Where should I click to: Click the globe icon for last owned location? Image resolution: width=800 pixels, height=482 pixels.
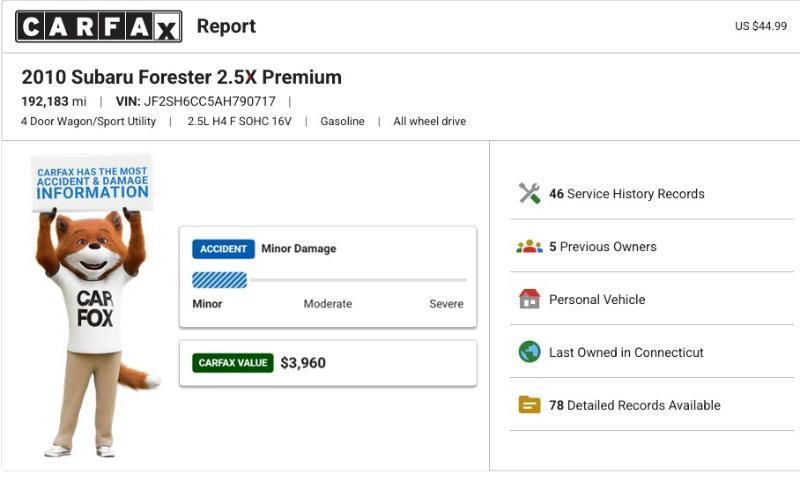(530, 352)
